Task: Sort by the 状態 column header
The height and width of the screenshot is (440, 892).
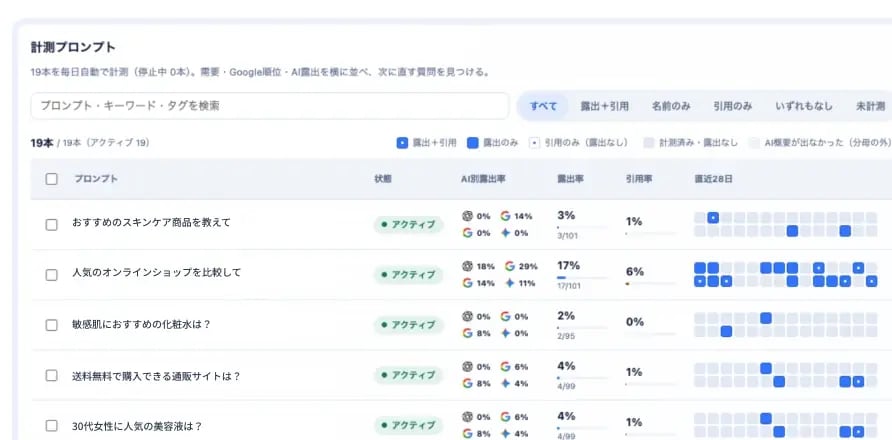Action: click(383, 179)
